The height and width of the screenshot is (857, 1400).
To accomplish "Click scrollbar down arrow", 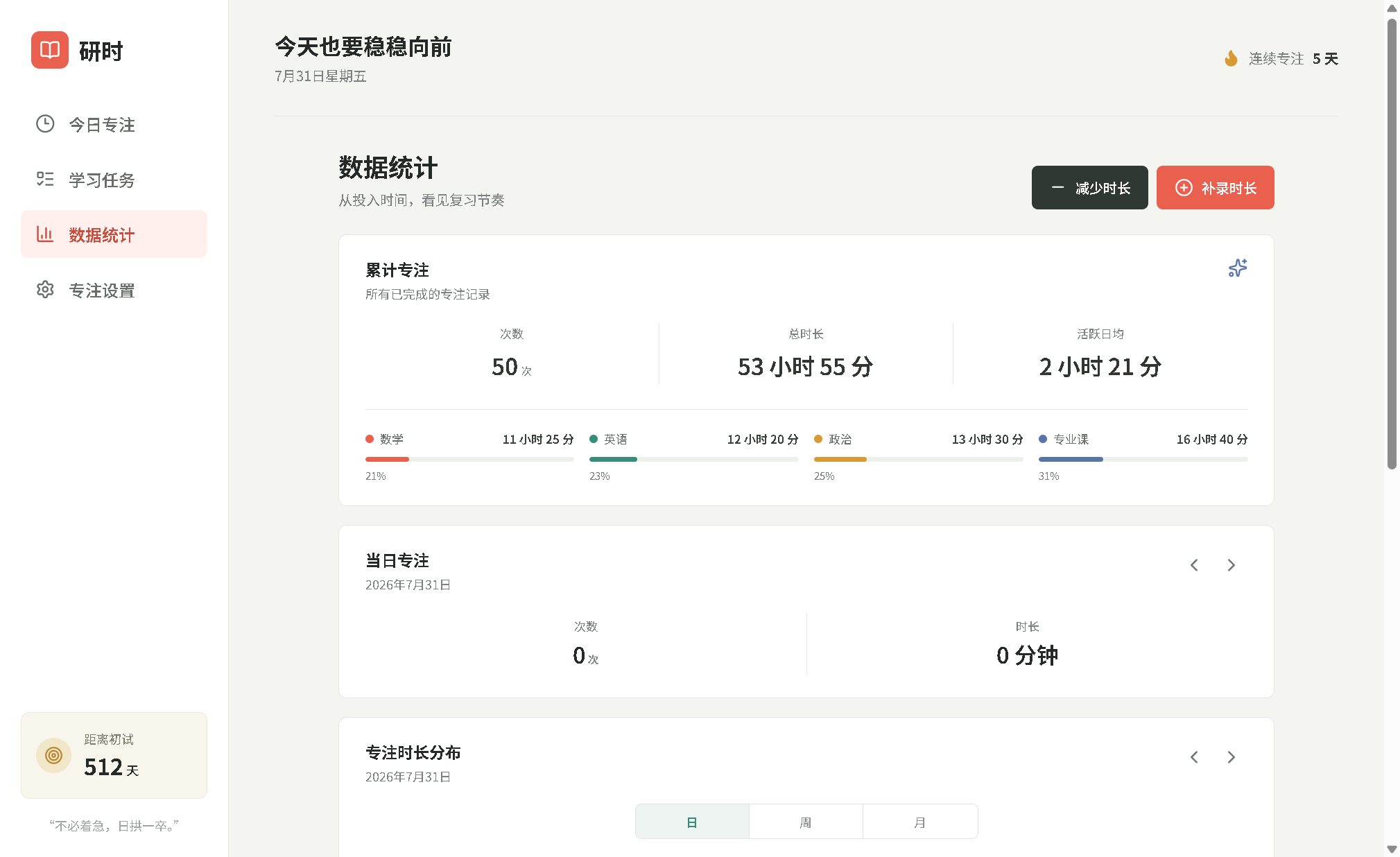I will pyautogui.click(x=1392, y=849).
